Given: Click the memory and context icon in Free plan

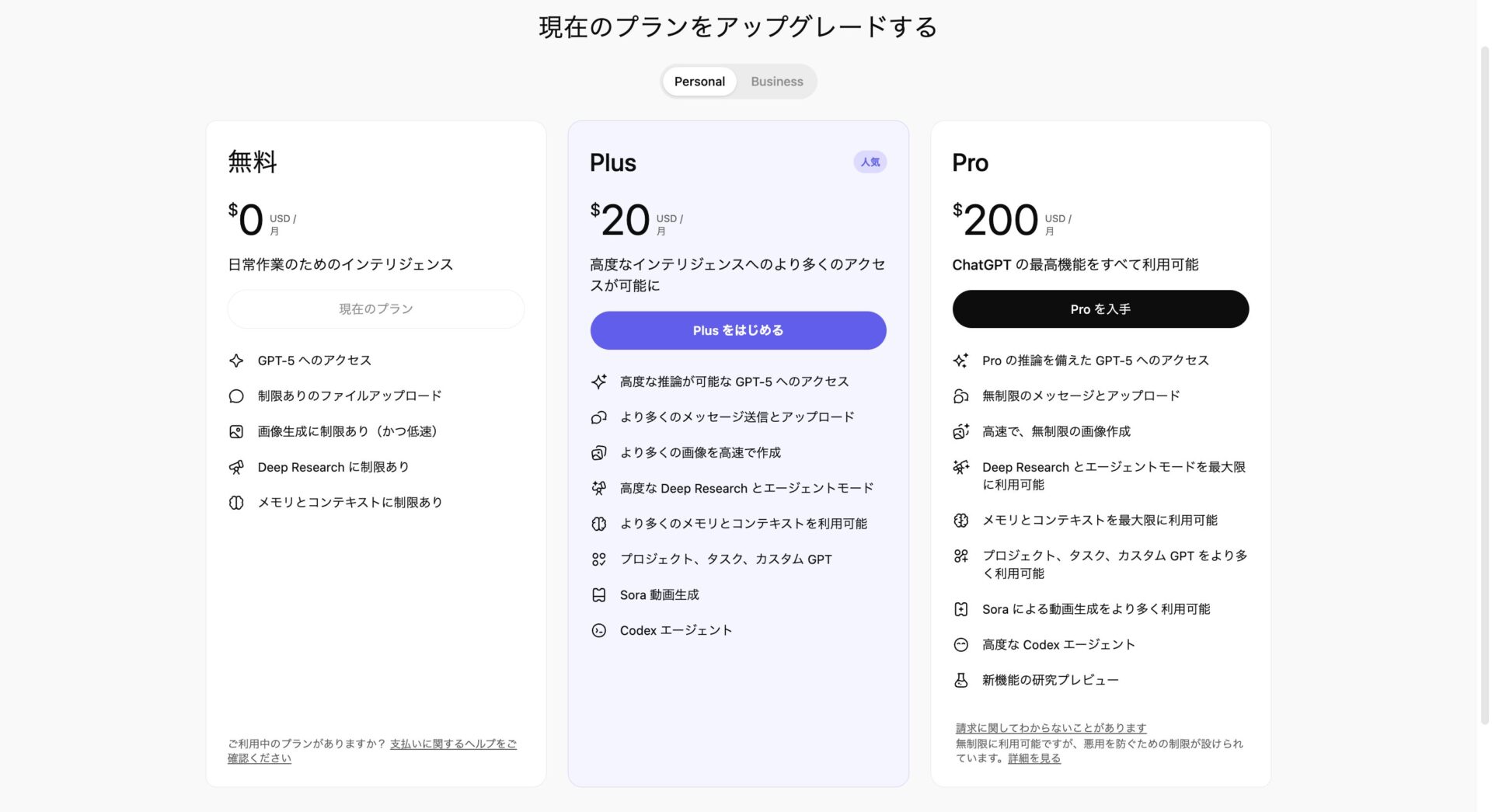Looking at the screenshot, I should pos(235,502).
